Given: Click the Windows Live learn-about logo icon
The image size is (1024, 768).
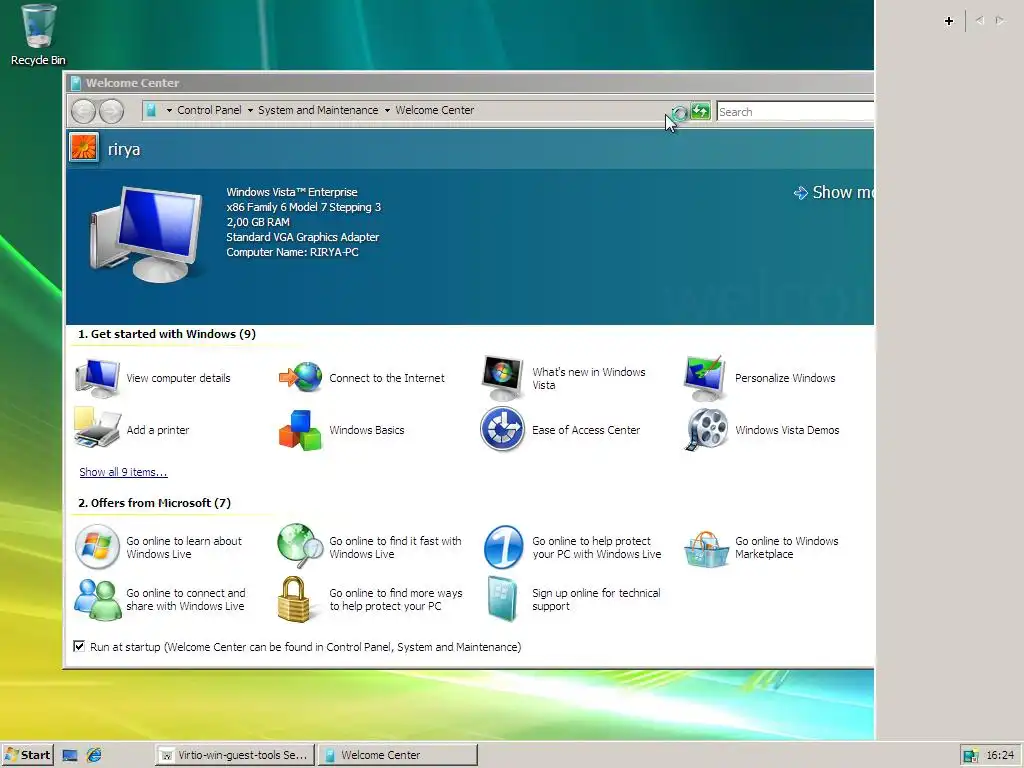Looking at the screenshot, I should click(x=97, y=547).
